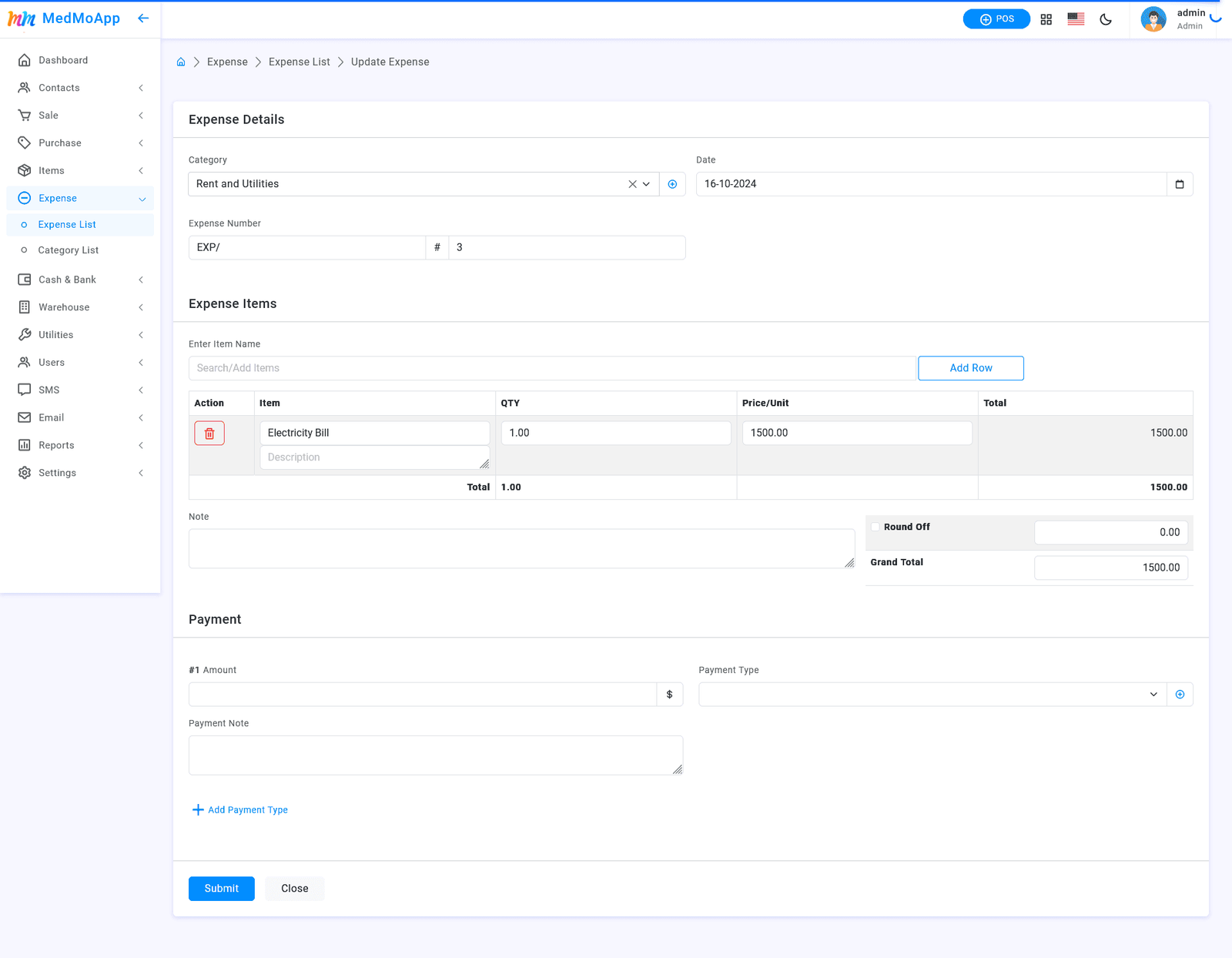The width and height of the screenshot is (1232, 958).
Task: Focus the Search/Add Items field
Action: coord(552,368)
